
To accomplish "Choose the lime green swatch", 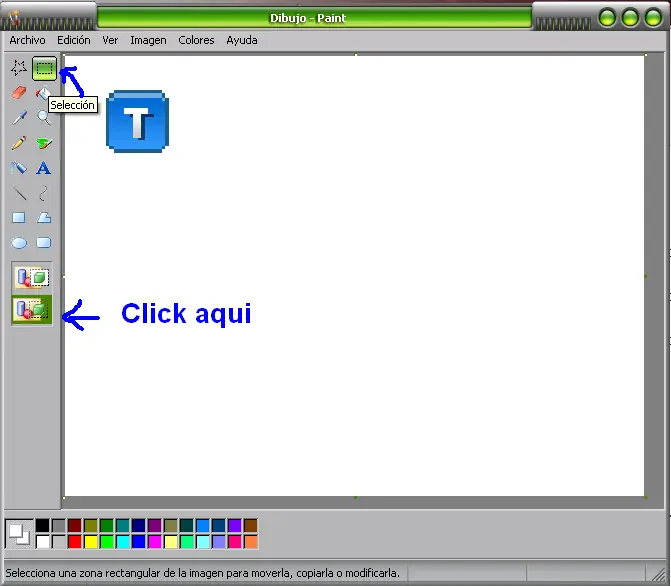I will pos(107,542).
